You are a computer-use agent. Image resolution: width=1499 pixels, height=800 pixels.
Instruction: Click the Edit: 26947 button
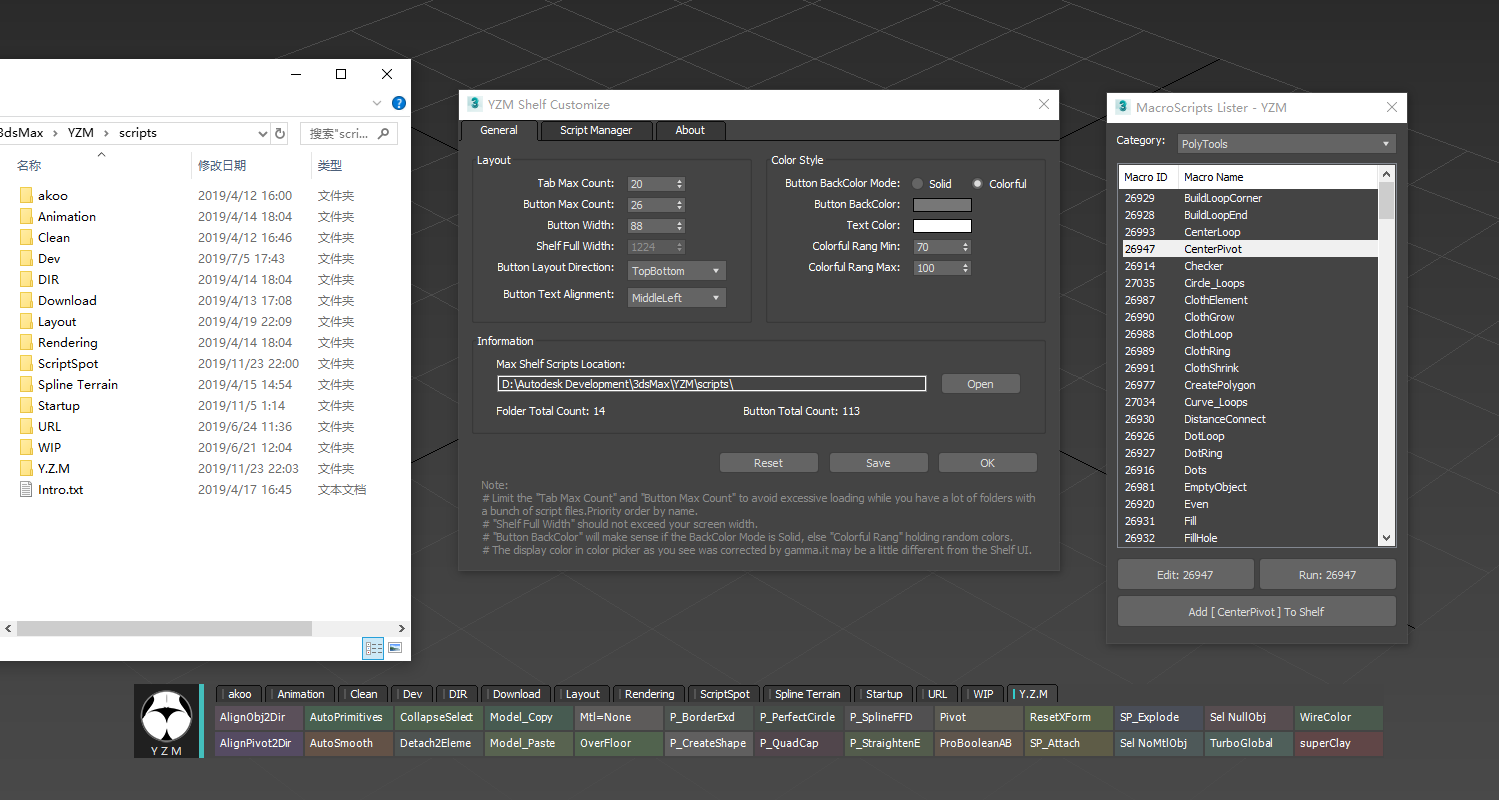click(1185, 575)
